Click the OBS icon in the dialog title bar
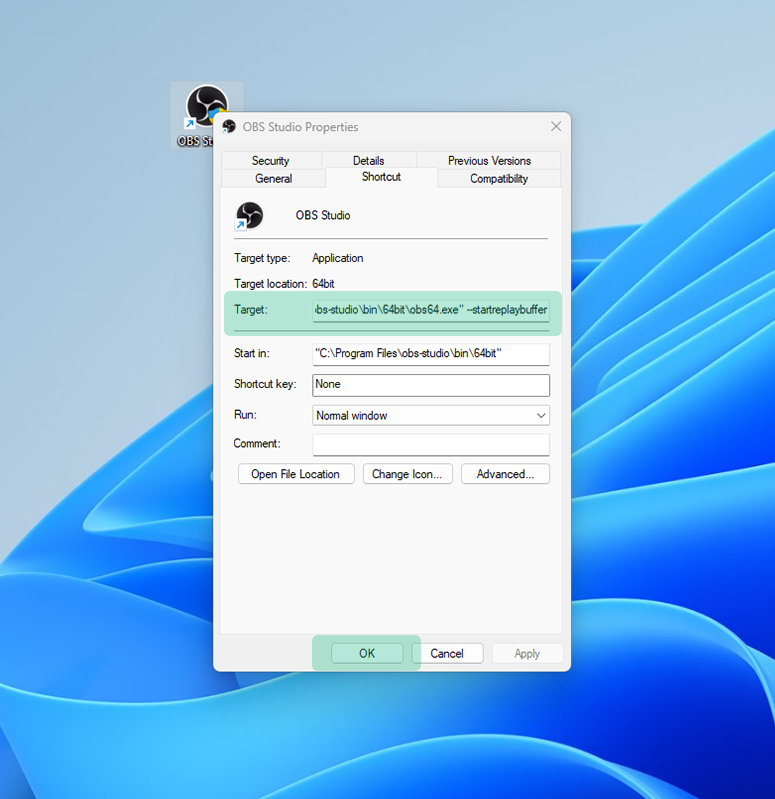Image resolution: width=775 pixels, height=799 pixels. [229, 127]
